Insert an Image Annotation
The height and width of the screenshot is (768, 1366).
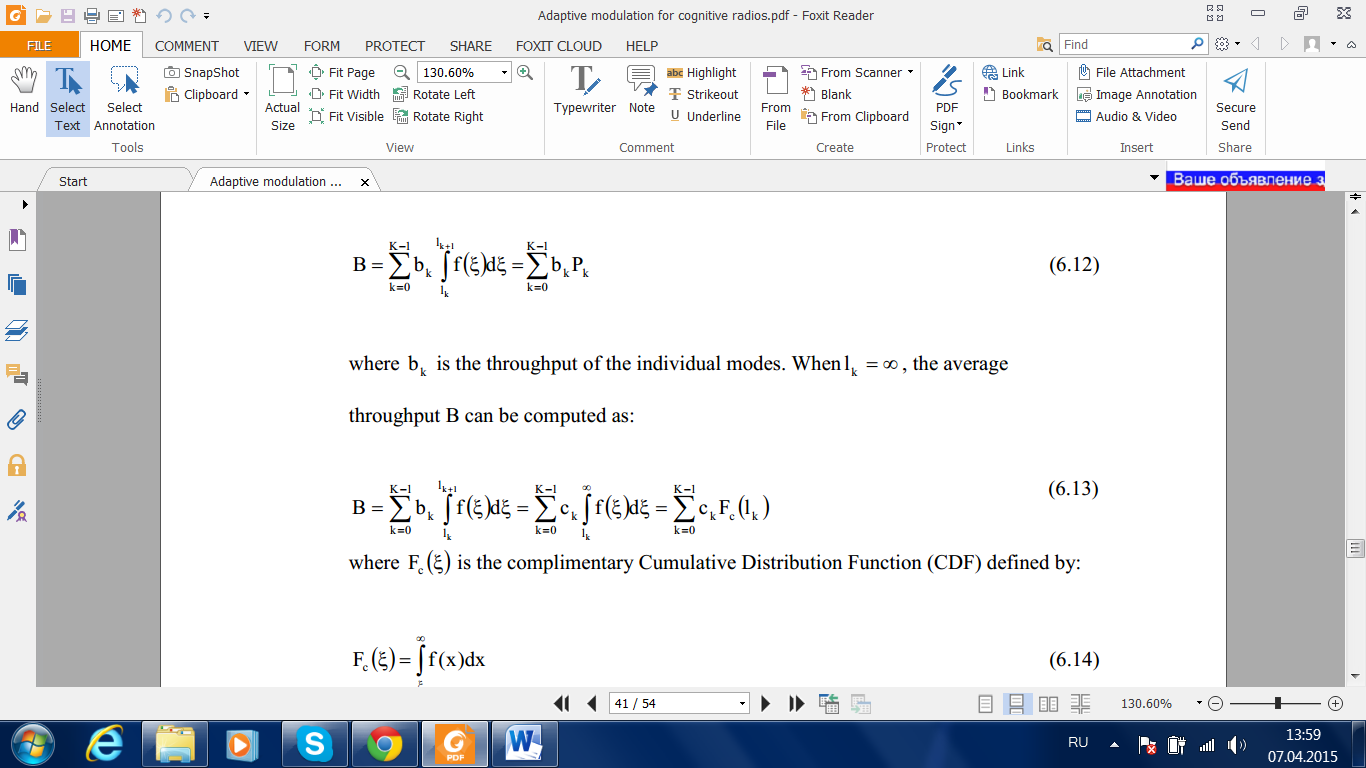1136,94
